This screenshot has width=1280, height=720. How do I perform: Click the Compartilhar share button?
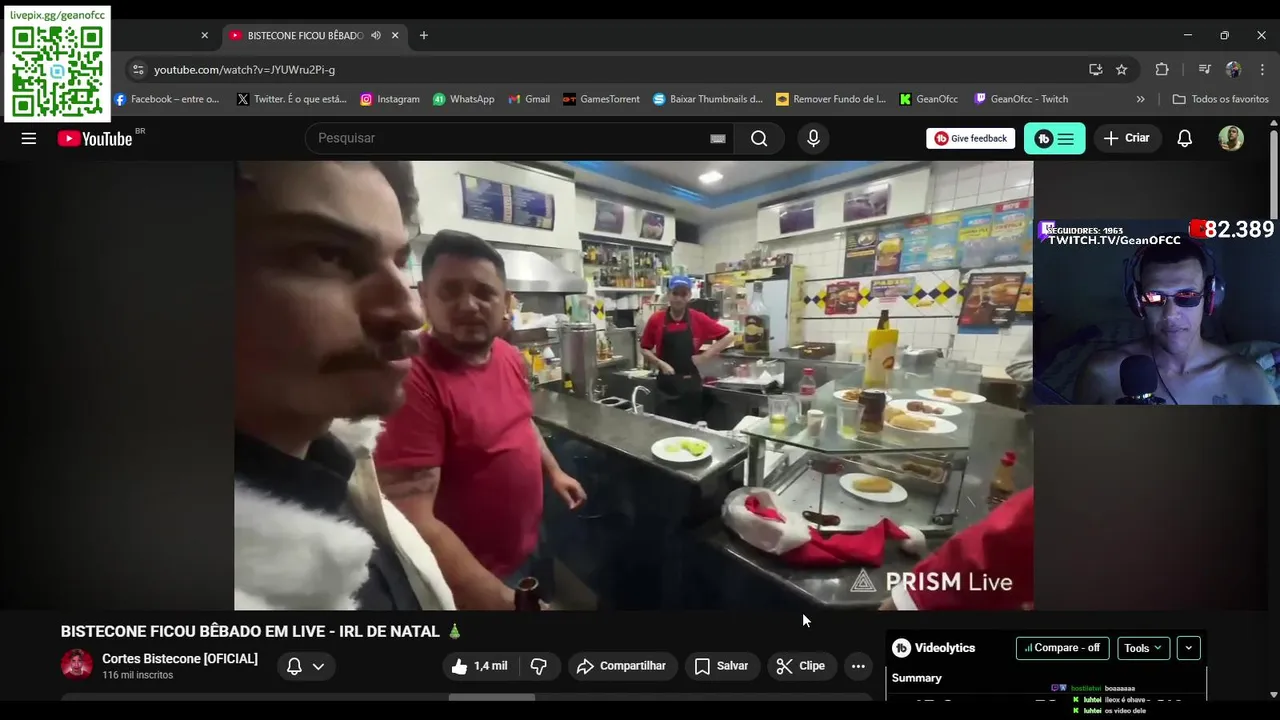(x=622, y=666)
